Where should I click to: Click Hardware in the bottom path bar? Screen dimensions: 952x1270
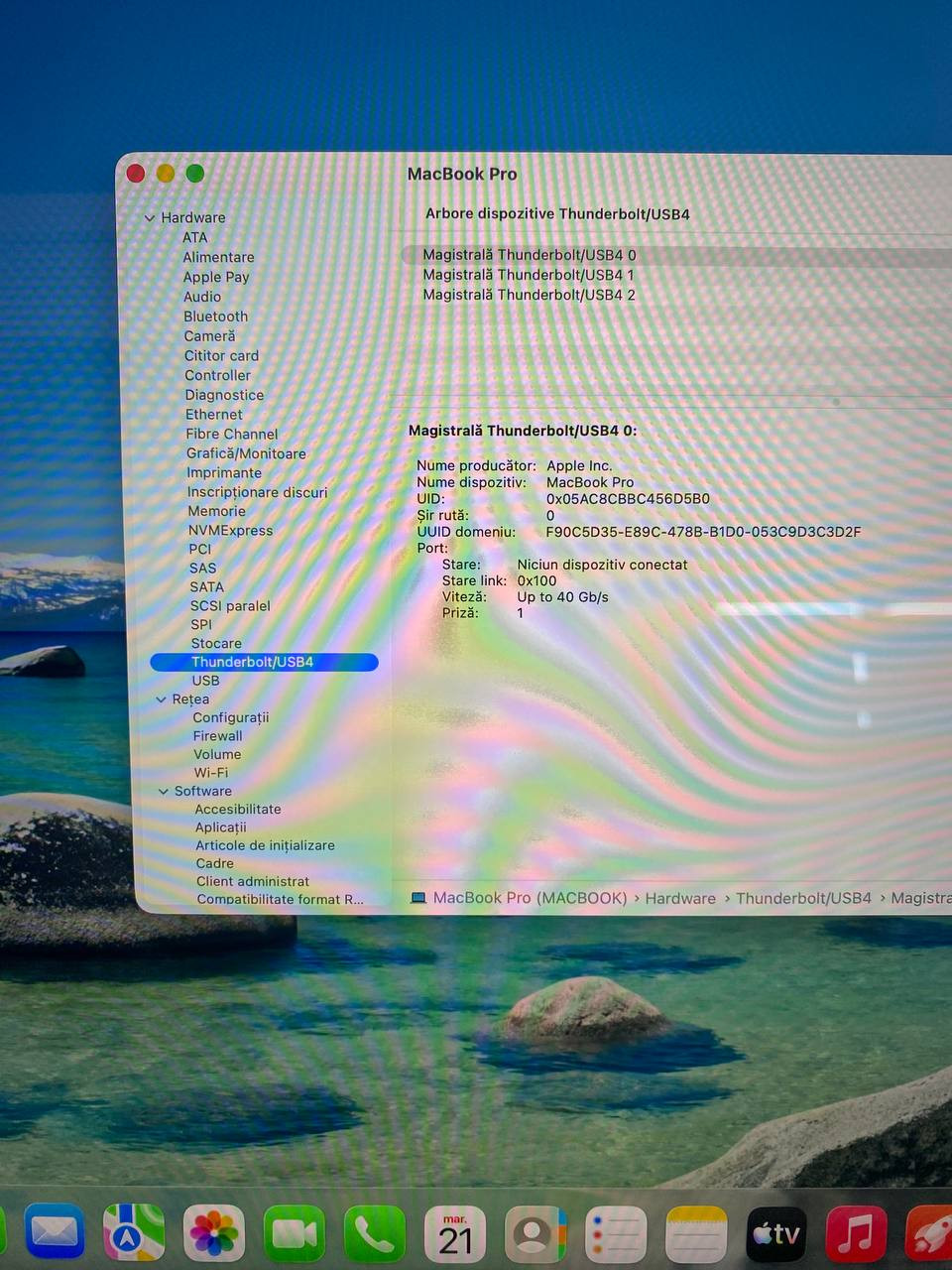tap(680, 898)
